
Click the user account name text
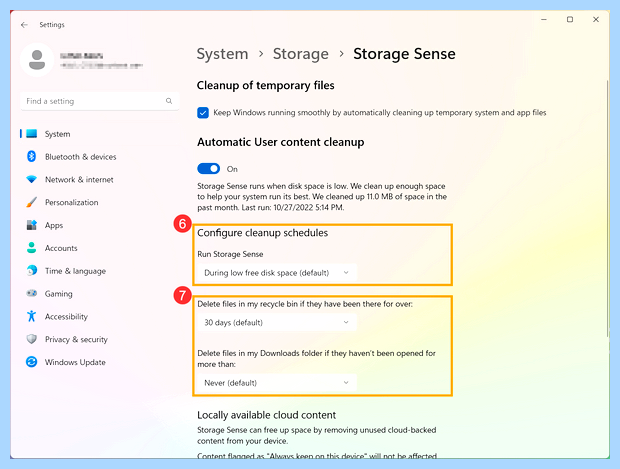pyautogui.click(x=82, y=56)
